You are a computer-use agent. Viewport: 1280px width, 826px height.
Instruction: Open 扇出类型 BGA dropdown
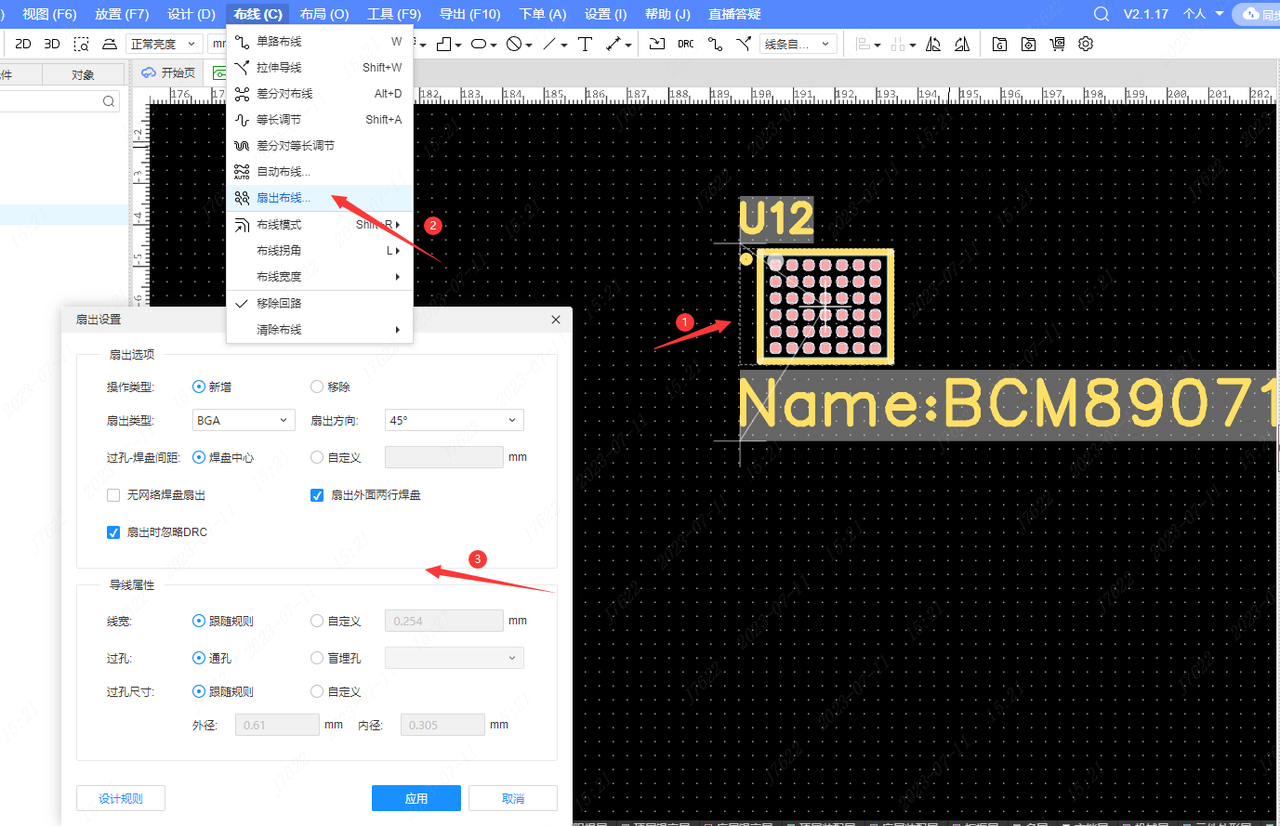[x=243, y=420]
